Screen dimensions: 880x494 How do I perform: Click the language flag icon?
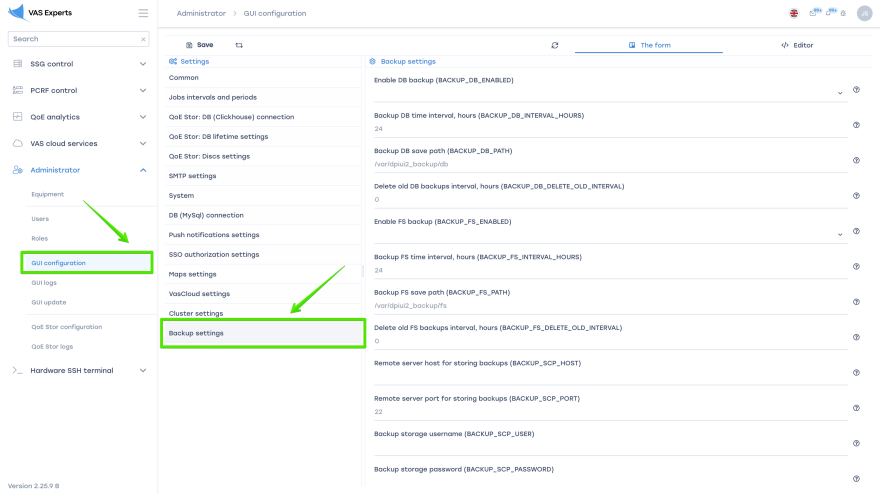(x=794, y=13)
